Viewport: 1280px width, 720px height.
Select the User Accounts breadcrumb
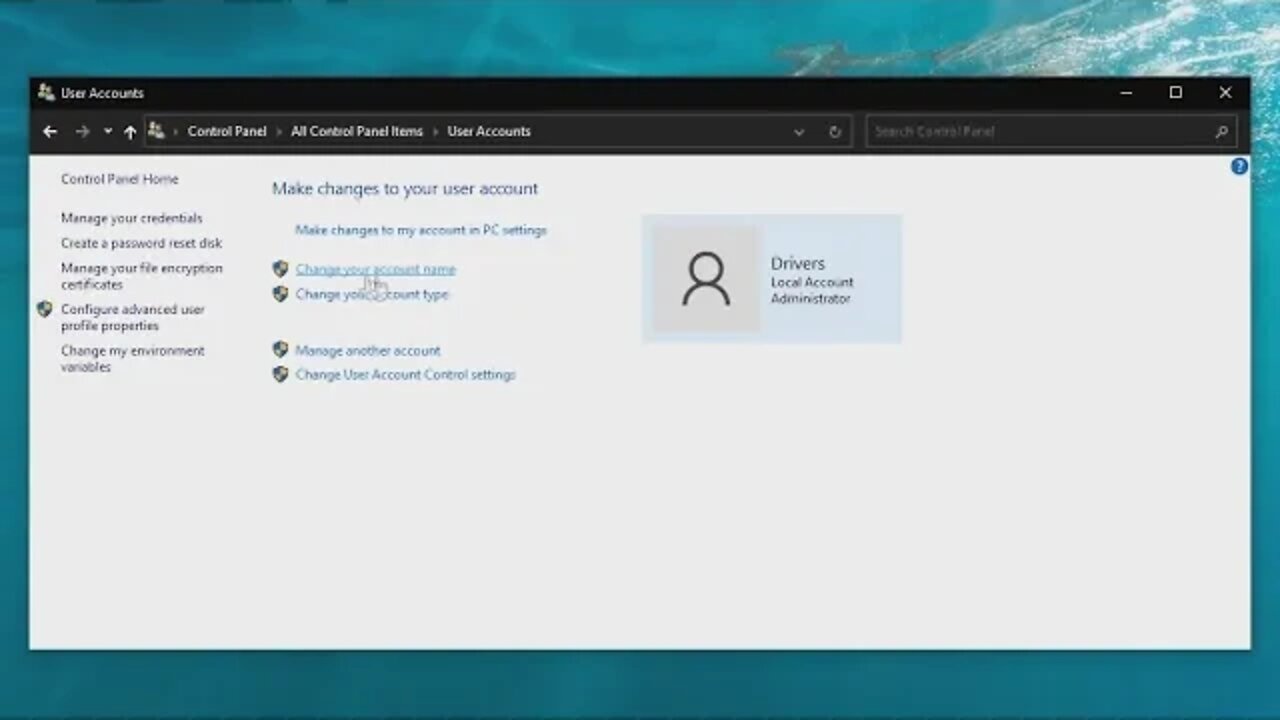[489, 131]
